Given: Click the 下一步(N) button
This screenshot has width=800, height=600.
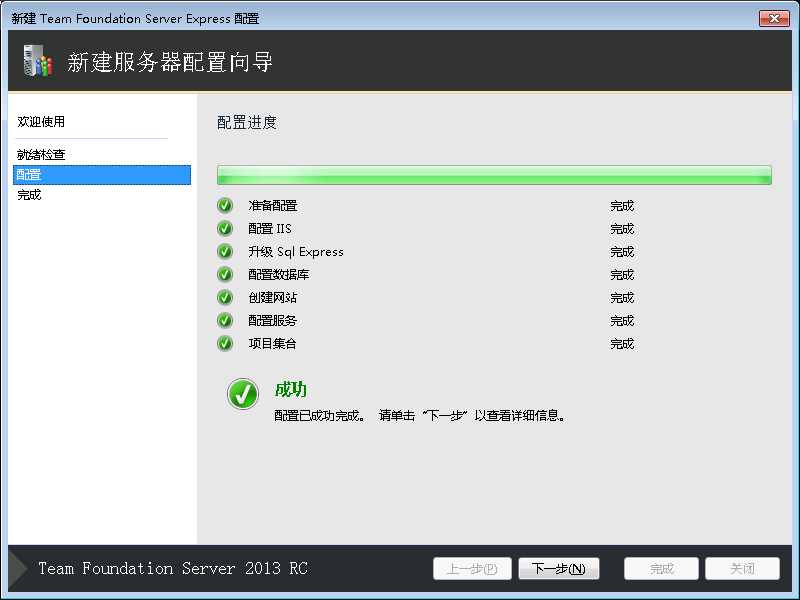Looking at the screenshot, I should pos(559,568).
